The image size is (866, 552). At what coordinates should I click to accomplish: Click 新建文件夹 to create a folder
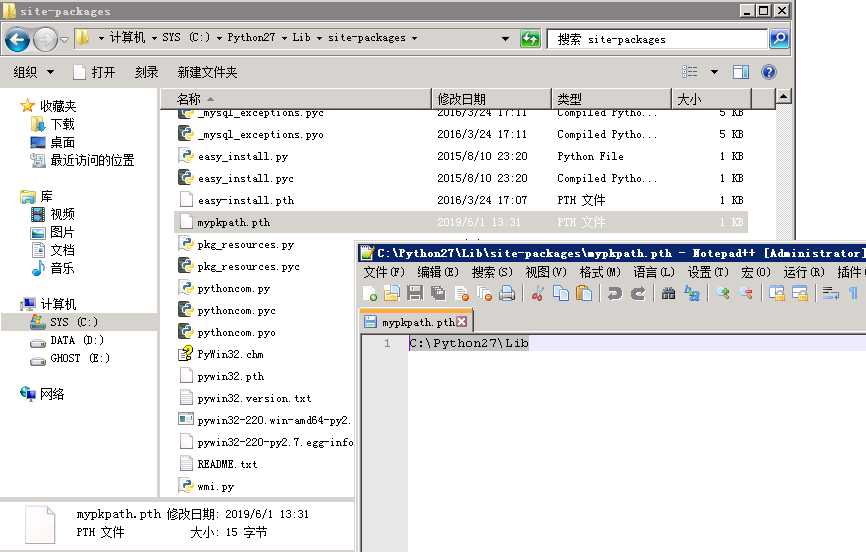(x=207, y=72)
